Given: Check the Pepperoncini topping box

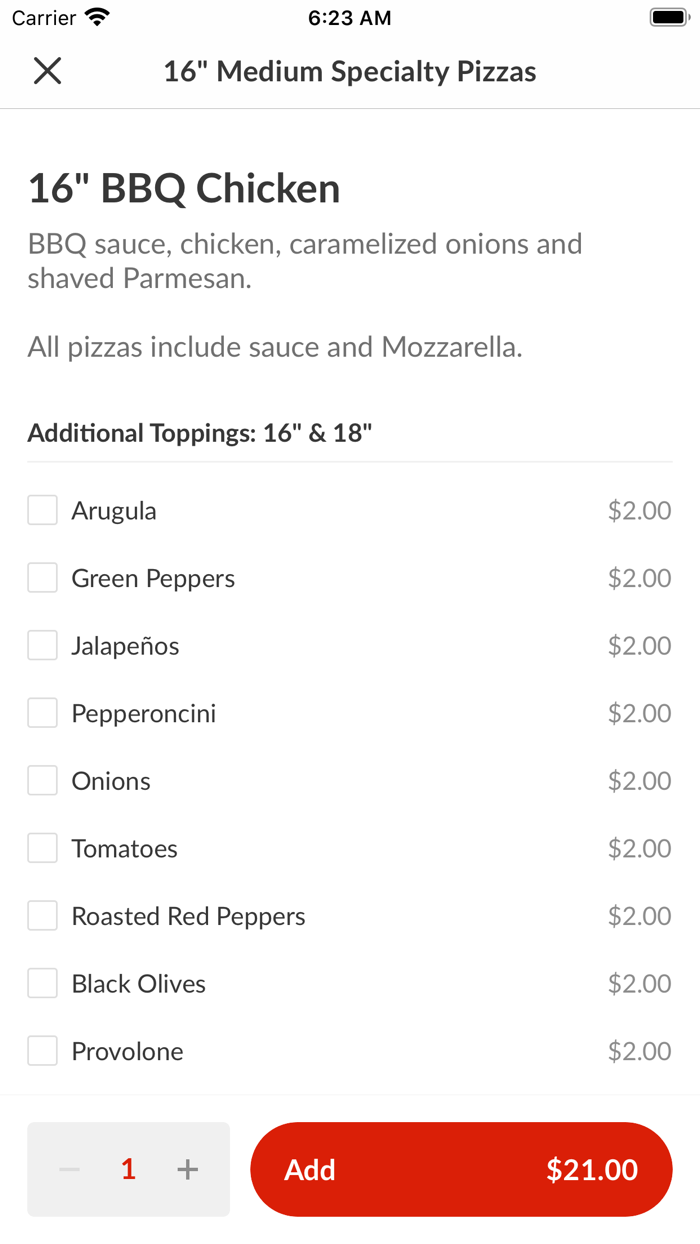Looking at the screenshot, I should [x=41, y=712].
